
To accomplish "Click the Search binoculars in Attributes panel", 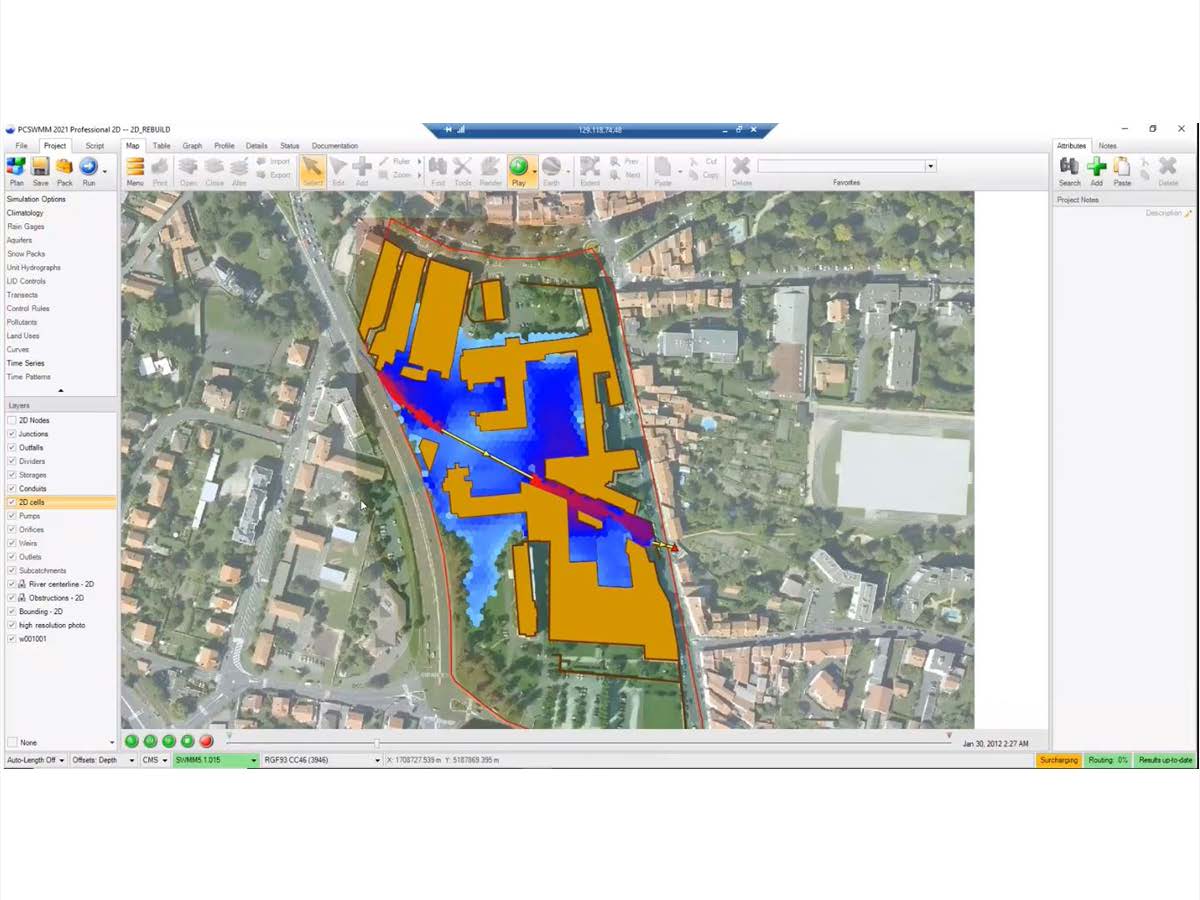I will coord(1069,168).
